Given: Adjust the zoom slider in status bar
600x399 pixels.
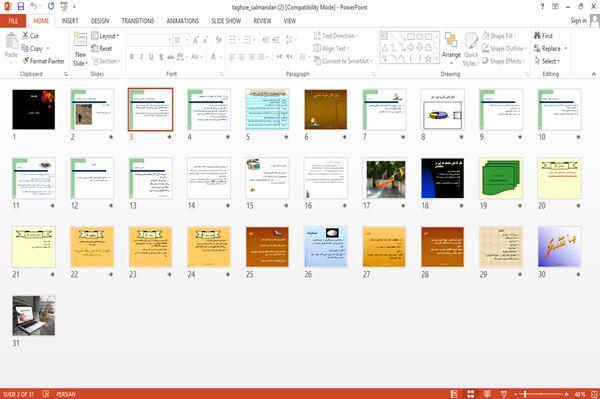Looking at the screenshot, I should [x=525, y=394].
